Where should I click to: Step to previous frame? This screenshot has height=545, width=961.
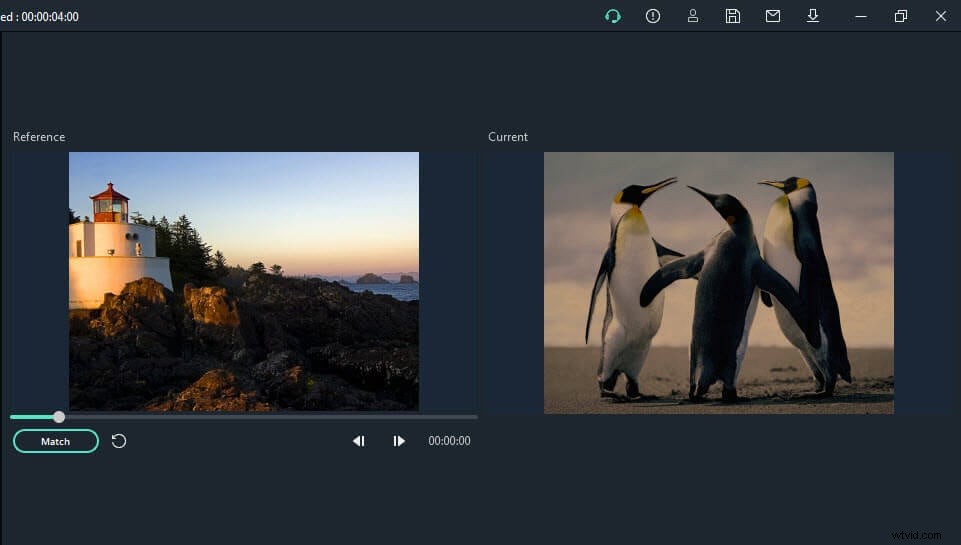click(359, 441)
